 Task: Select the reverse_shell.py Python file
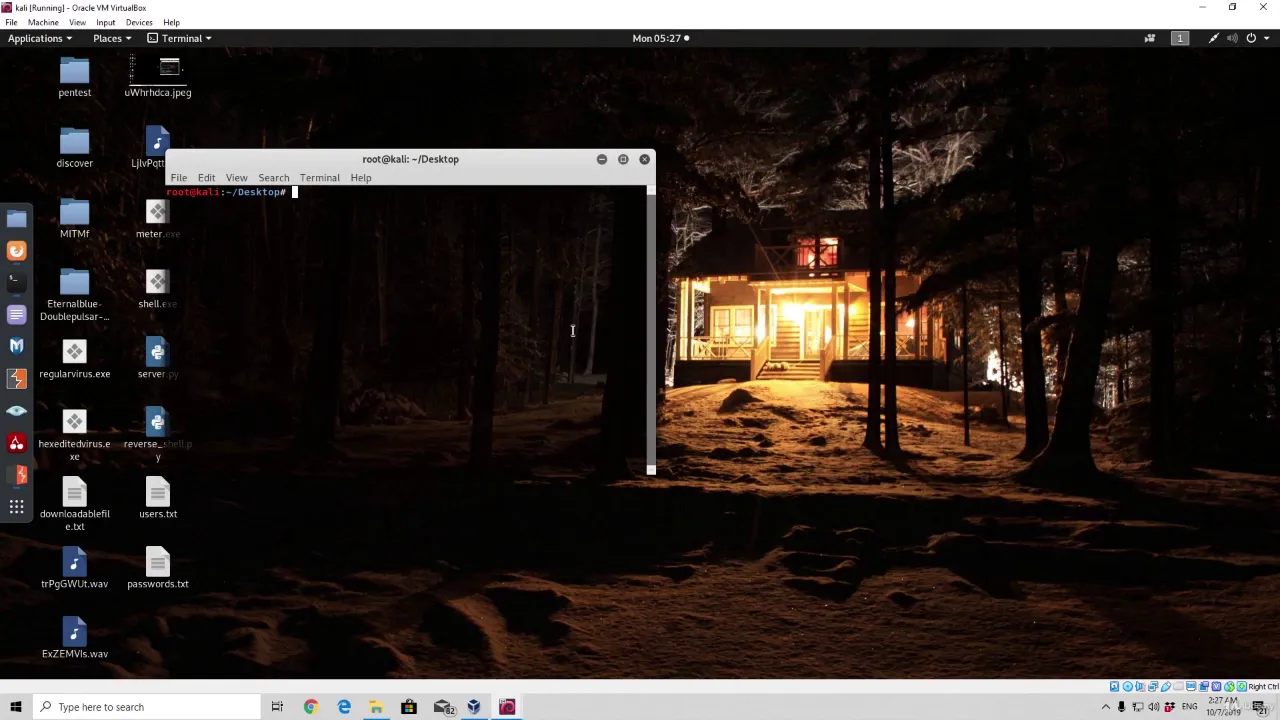tap(158, 436)
